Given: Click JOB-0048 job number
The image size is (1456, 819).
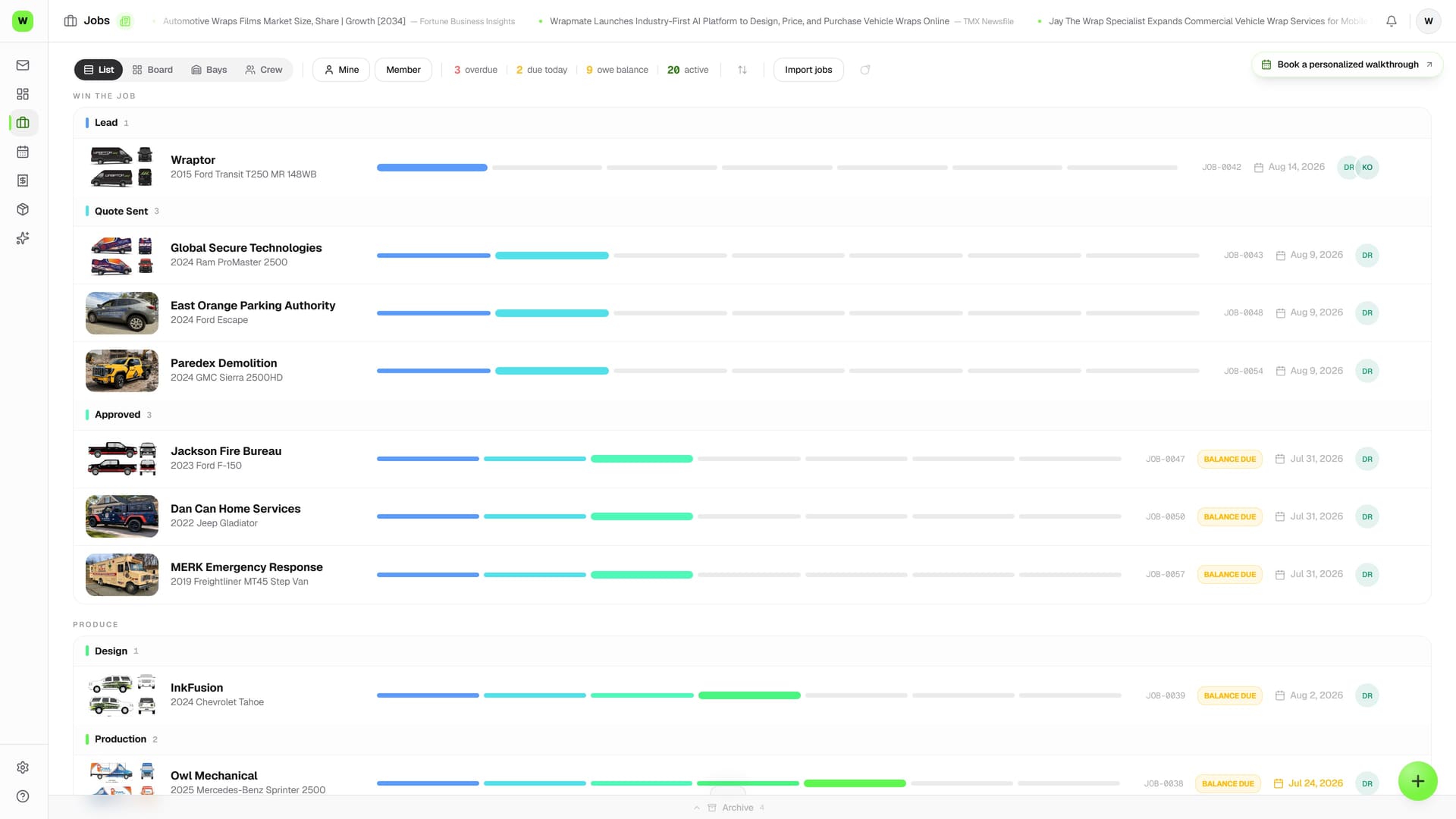Looking at the screenshot, I should click(x=1244, y=313).
